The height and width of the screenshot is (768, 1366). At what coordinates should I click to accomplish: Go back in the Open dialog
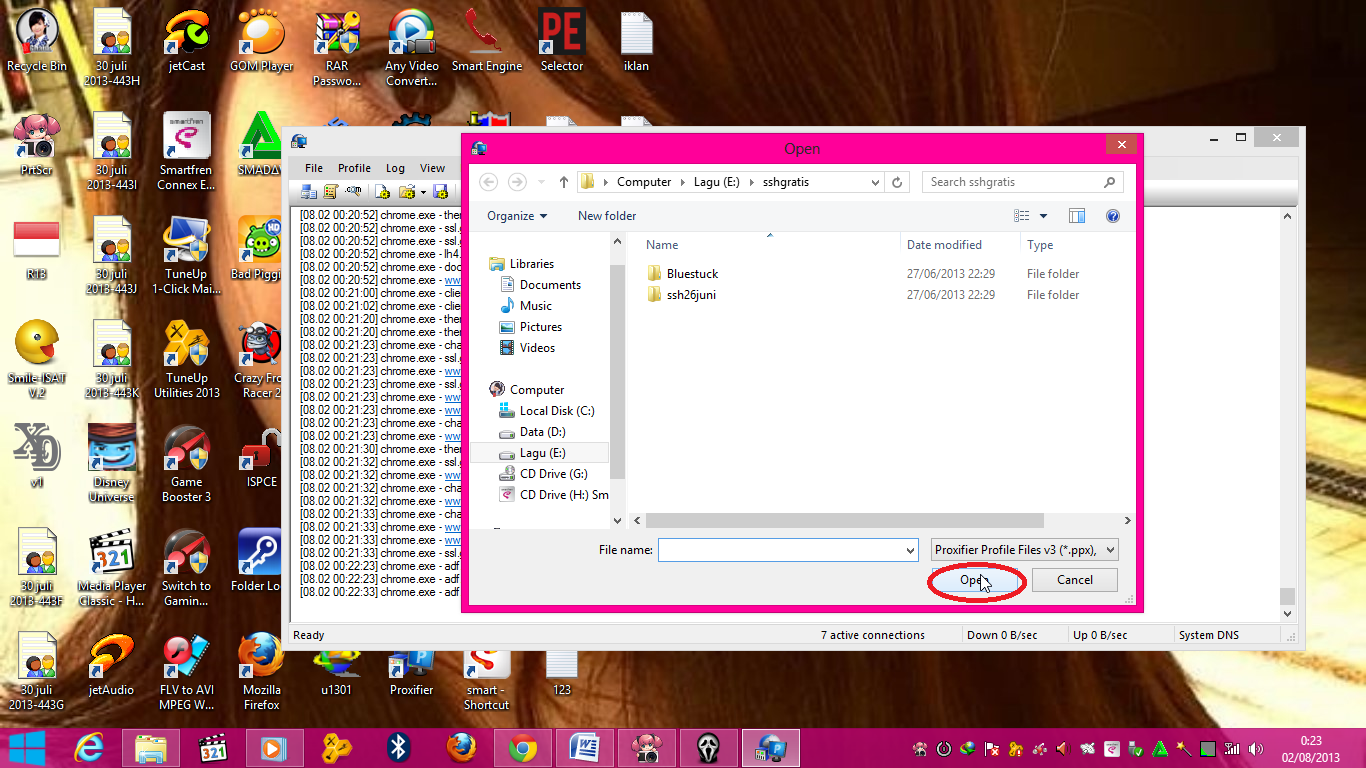pos(488,182)
